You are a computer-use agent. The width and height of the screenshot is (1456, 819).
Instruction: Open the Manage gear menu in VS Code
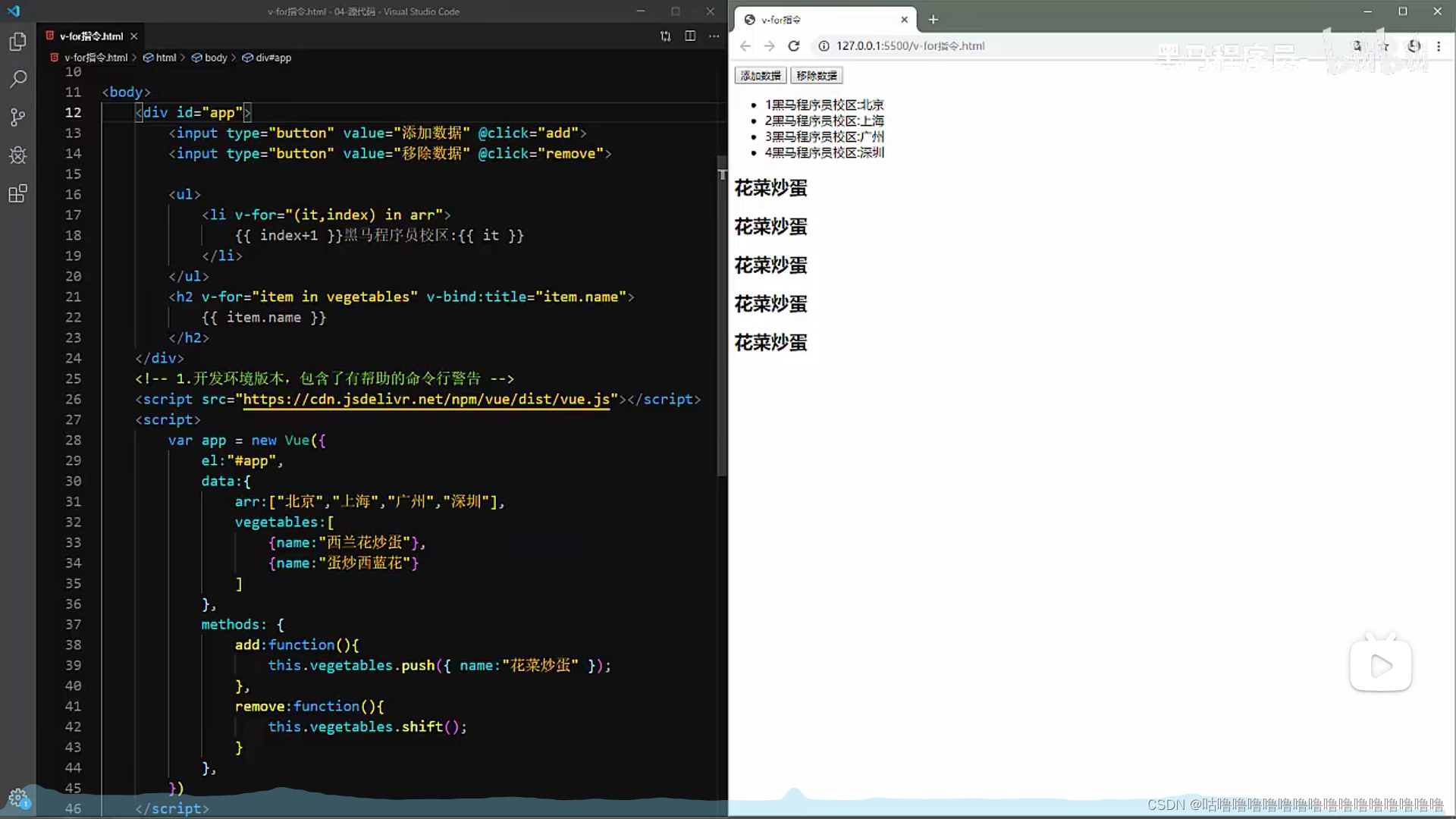[18, 798]
